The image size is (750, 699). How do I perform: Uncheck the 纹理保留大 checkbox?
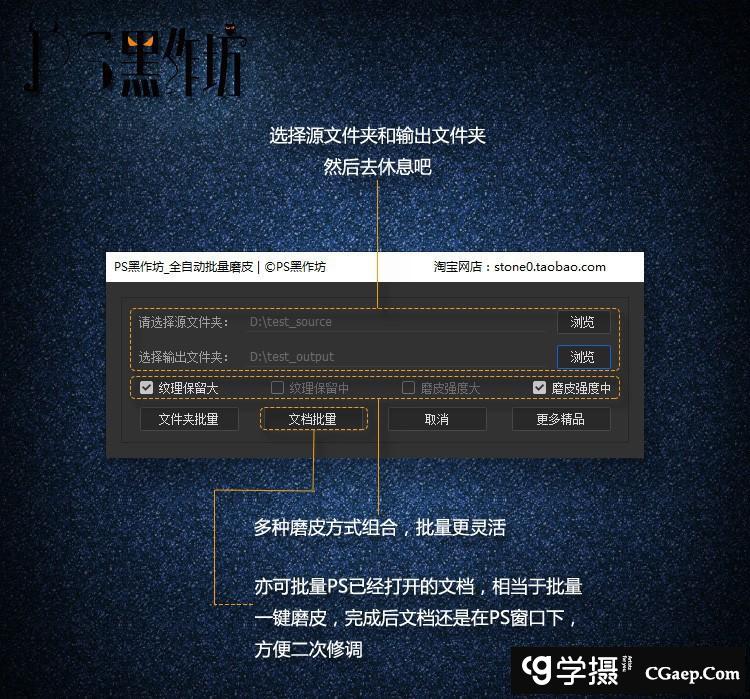pyautogui.click(x=147, y=388)
